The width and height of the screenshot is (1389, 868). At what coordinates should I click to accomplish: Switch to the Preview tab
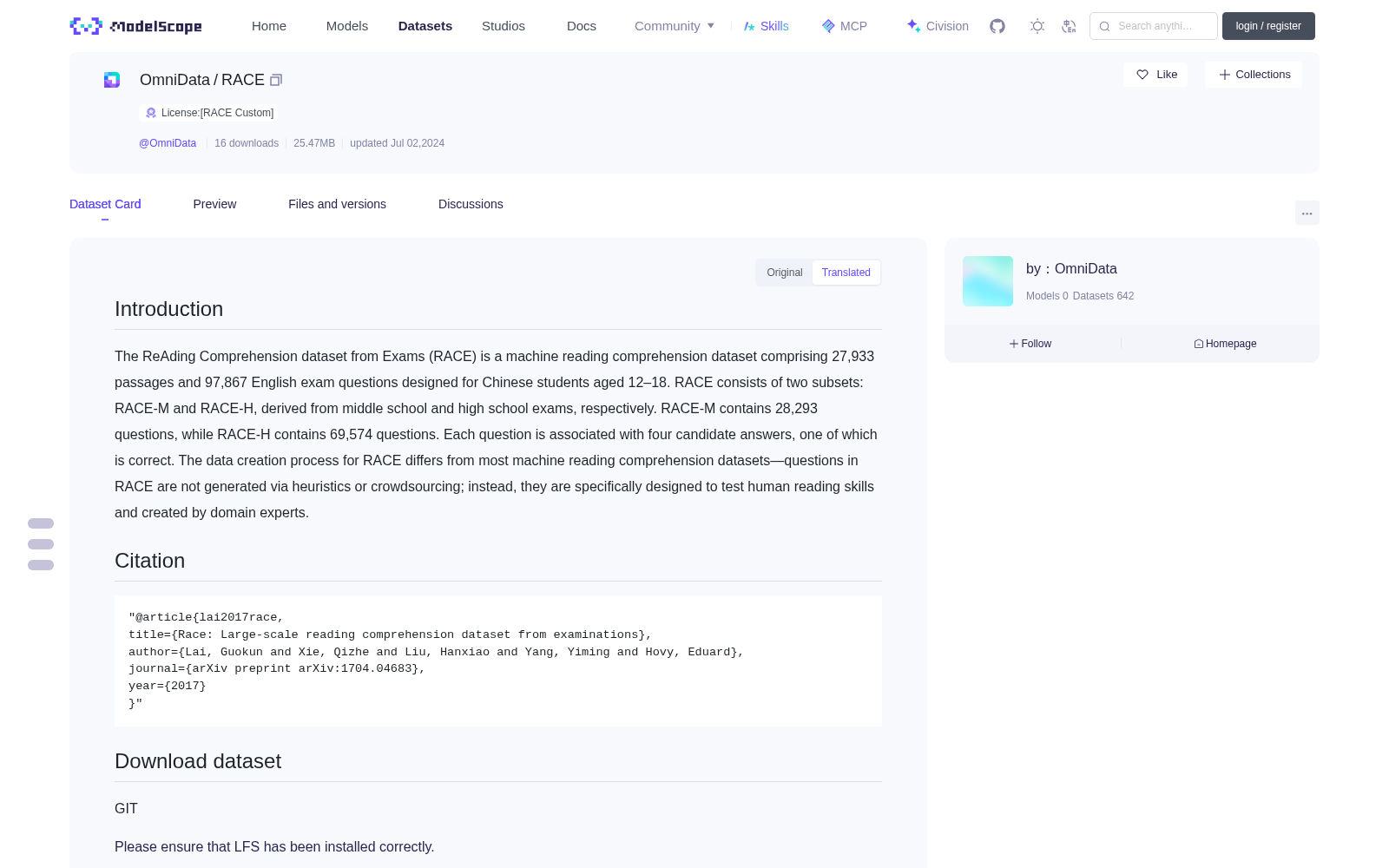[214, 204]
